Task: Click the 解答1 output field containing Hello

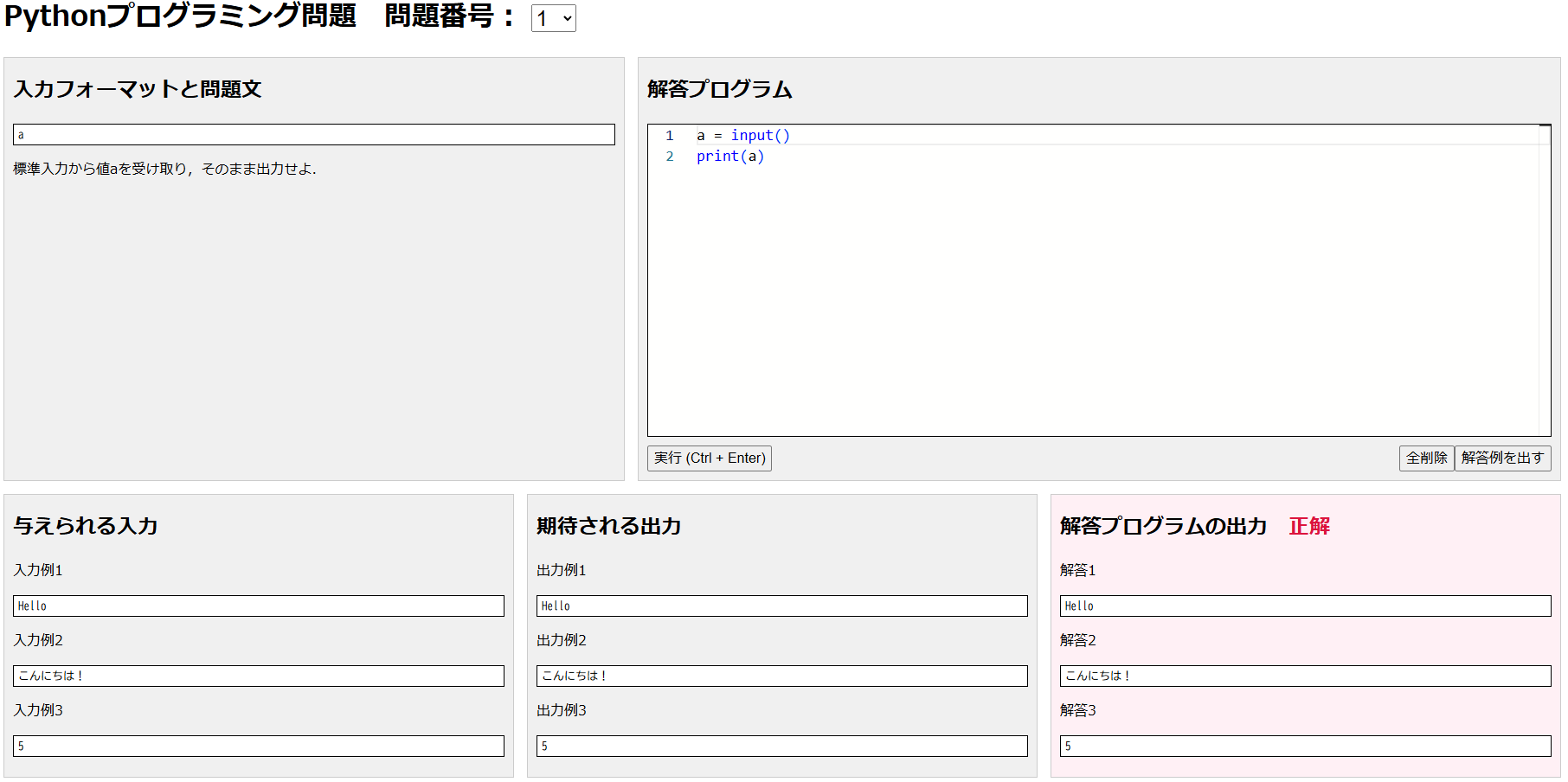Action: pyautogui.click(x=1306, y=606)
